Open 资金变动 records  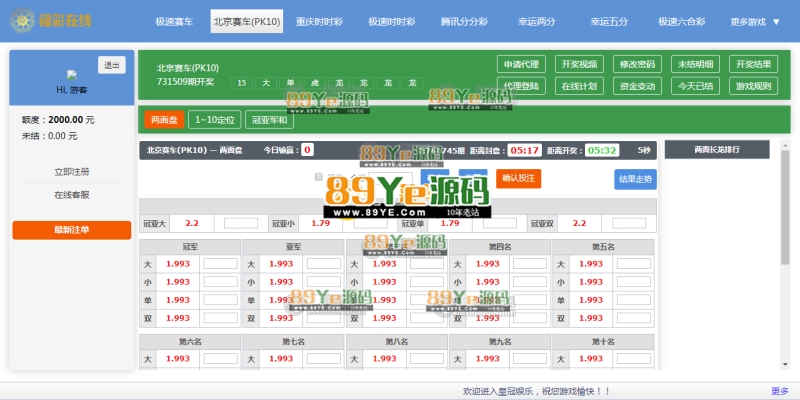[x=637, y=86]
